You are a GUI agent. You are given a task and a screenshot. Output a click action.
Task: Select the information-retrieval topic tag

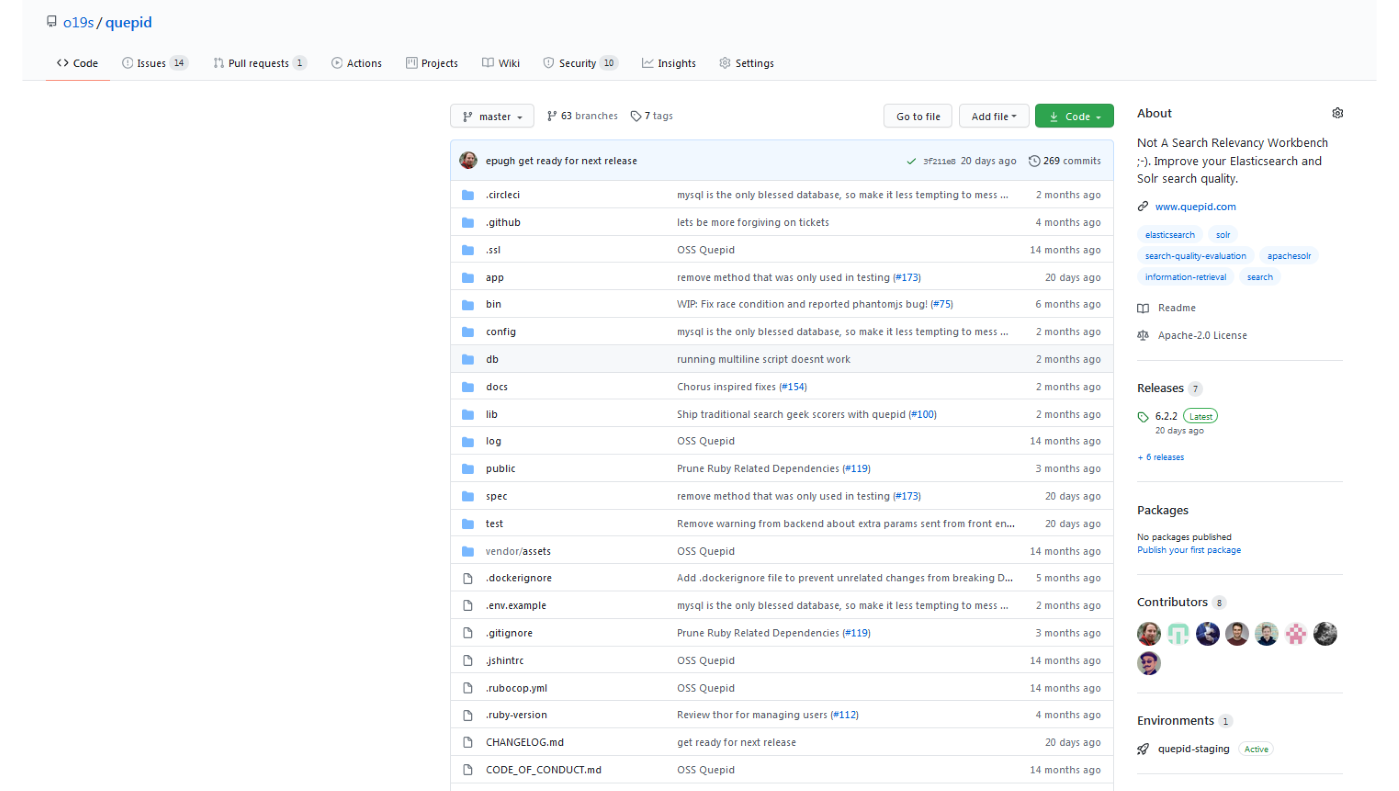1186,277
